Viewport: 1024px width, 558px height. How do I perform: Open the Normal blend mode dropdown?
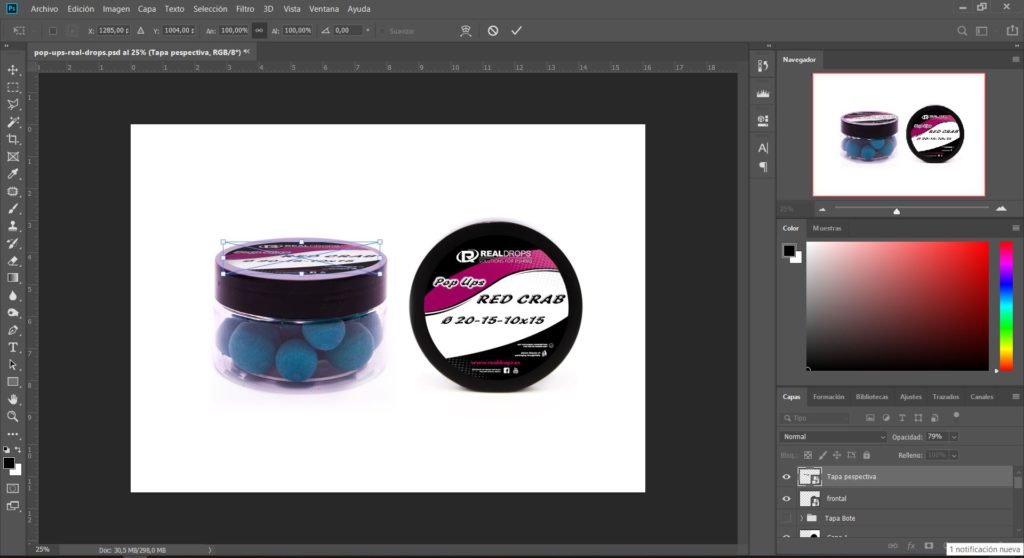833,436
